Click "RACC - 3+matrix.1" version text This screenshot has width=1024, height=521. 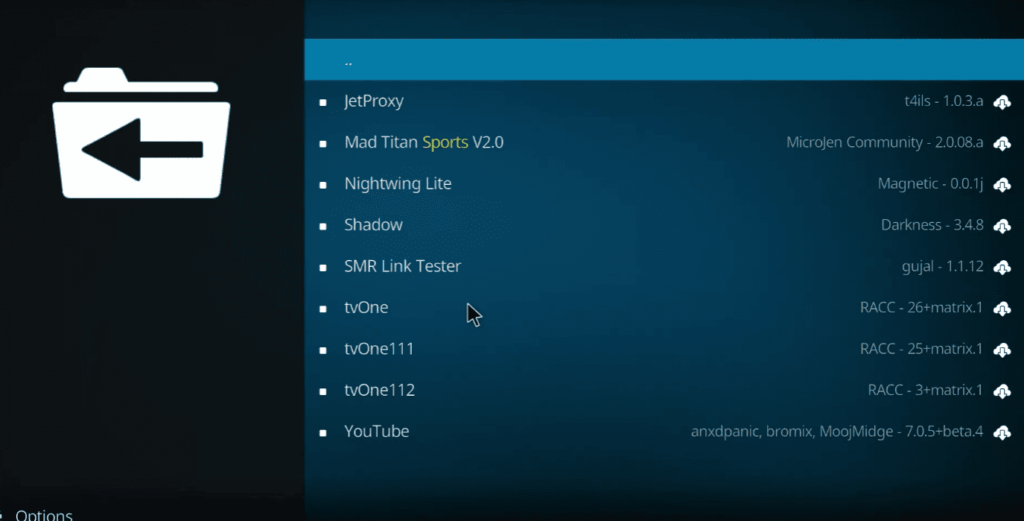pos(925,390)
